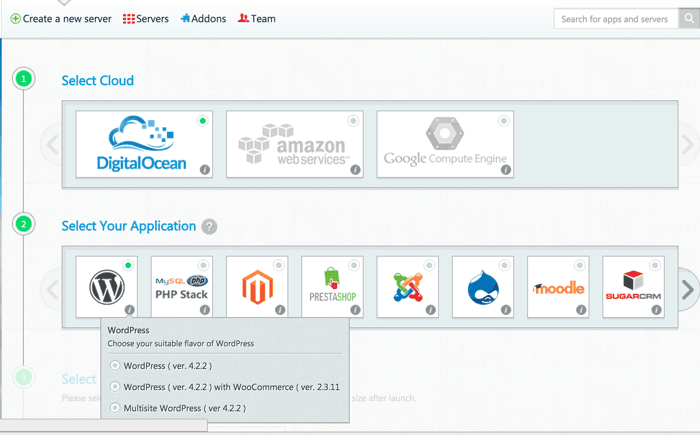Image resolution: width=700 pixels, height=435 pixels.
Task: Click Create a new server link
Action: (61, 19)
